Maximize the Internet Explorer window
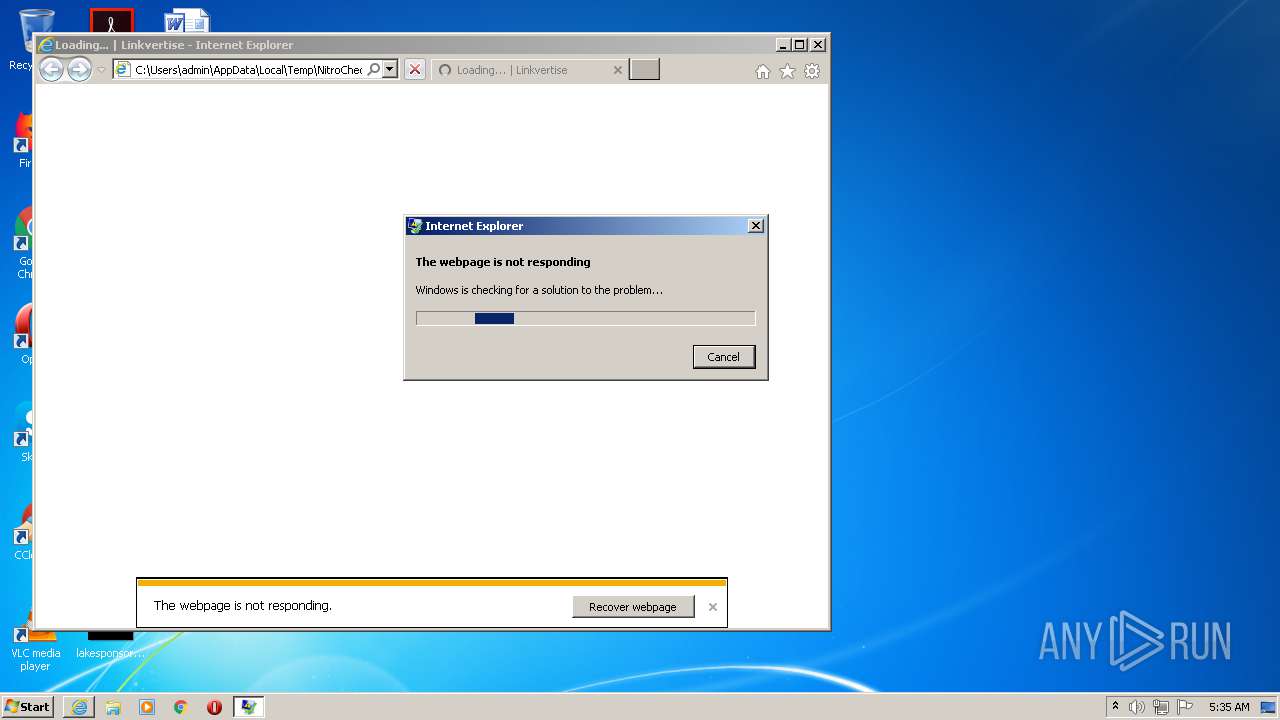Image resolution: width=1280 pixels, height=720 pixels. 799,45
